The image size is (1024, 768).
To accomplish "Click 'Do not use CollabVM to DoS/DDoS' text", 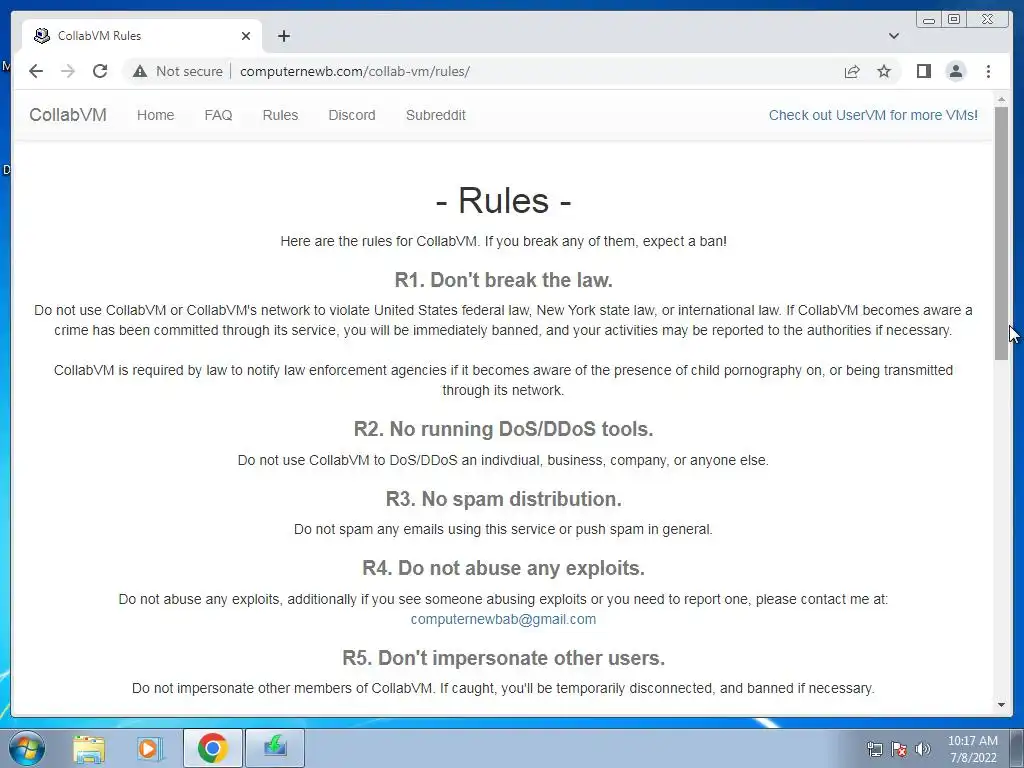I will (x=503, y=460).
